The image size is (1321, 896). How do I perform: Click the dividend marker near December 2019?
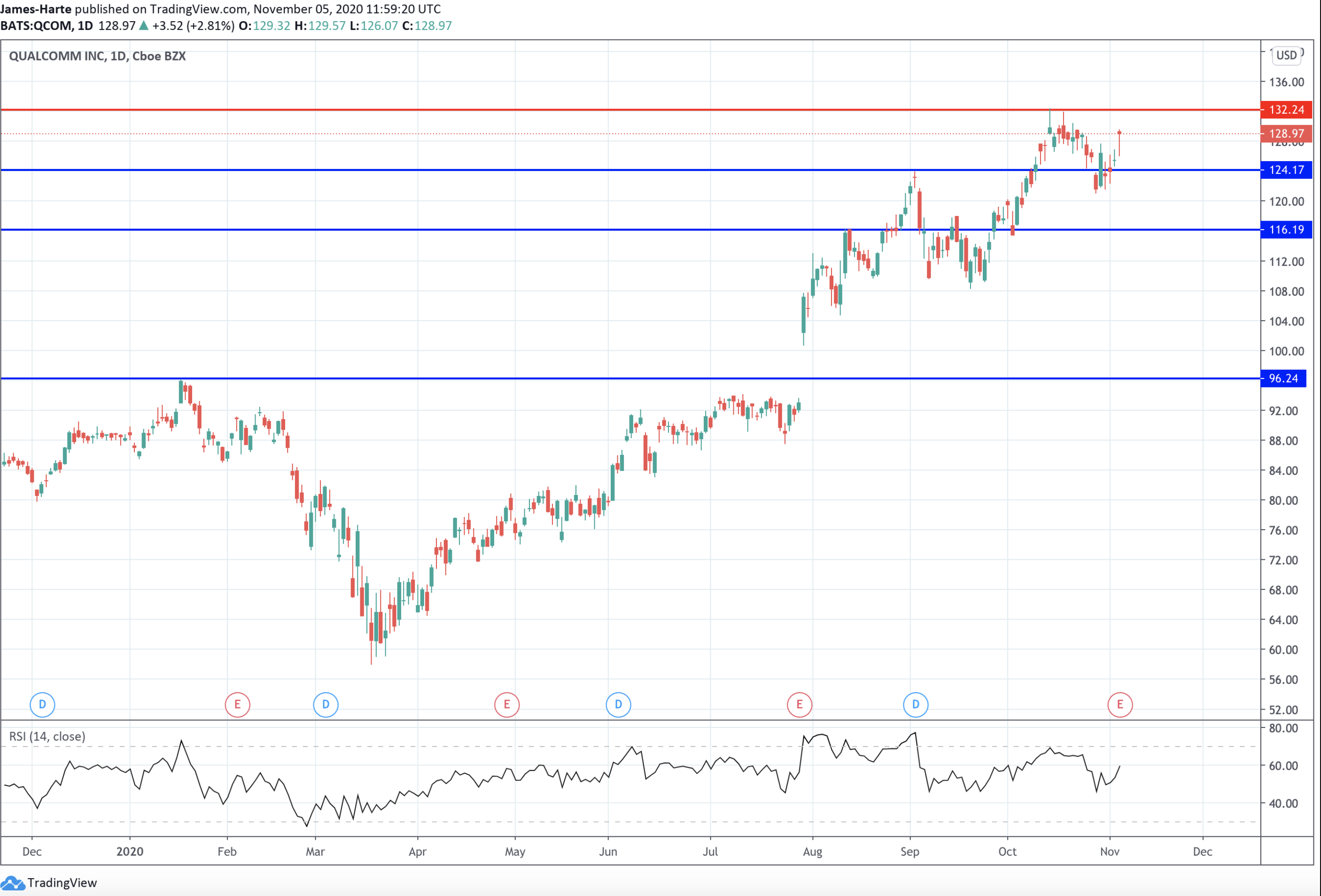[x=42, y=704]
